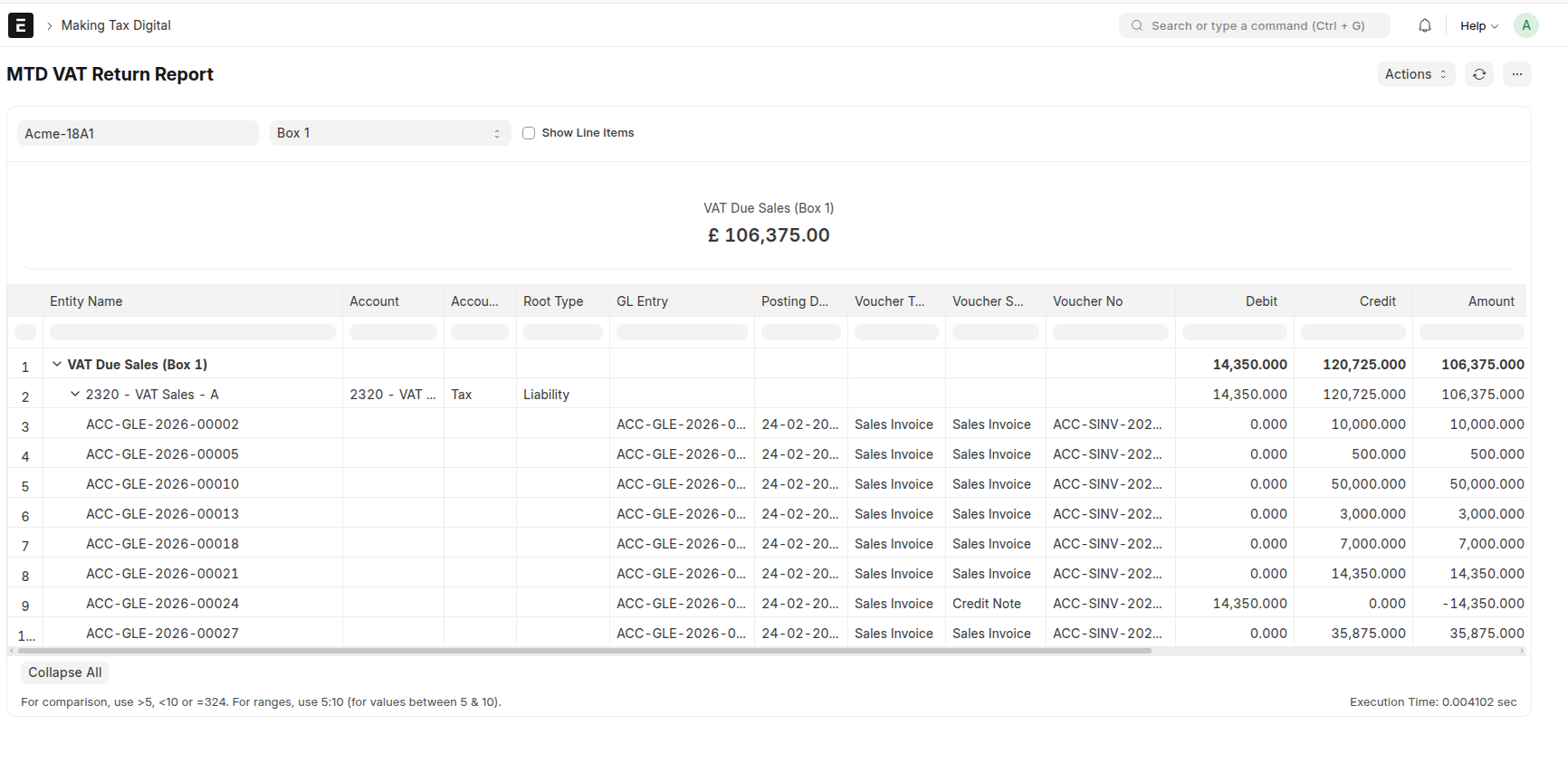Click the GL Entry column header

click(682, 301)
